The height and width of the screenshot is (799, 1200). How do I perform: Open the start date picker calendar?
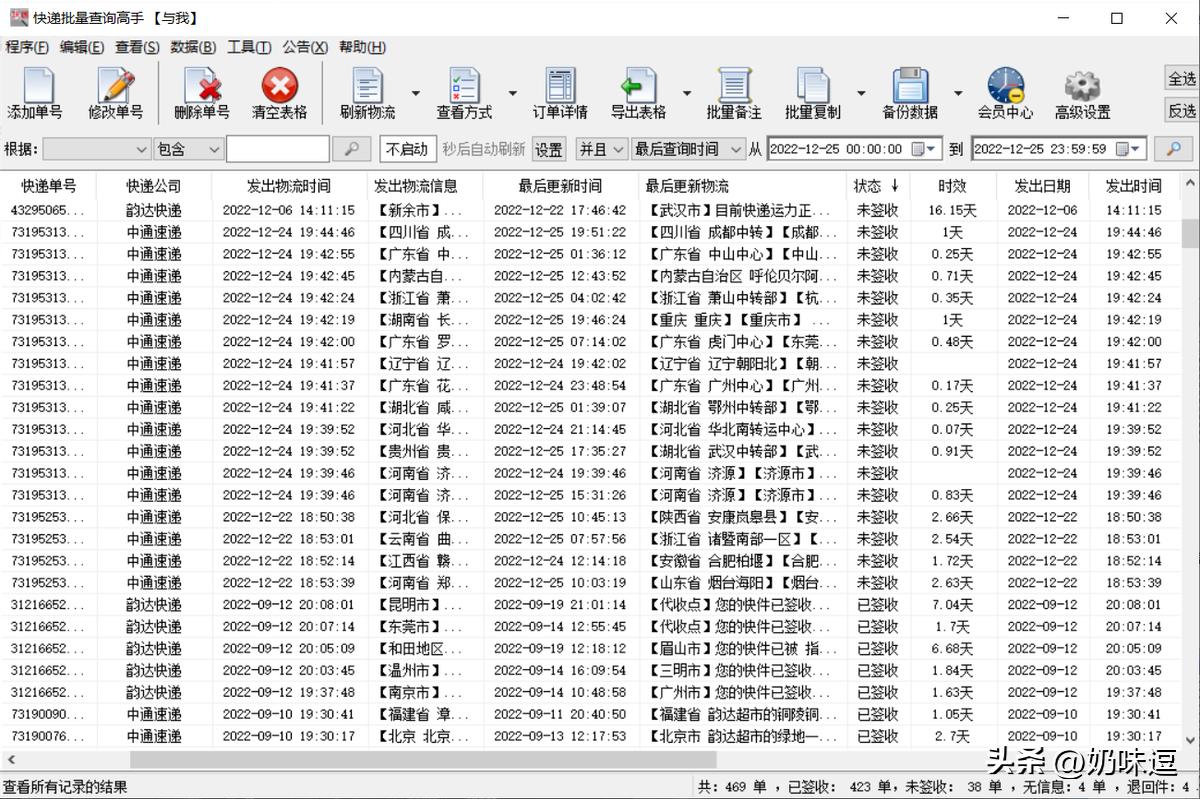(926, 148)
